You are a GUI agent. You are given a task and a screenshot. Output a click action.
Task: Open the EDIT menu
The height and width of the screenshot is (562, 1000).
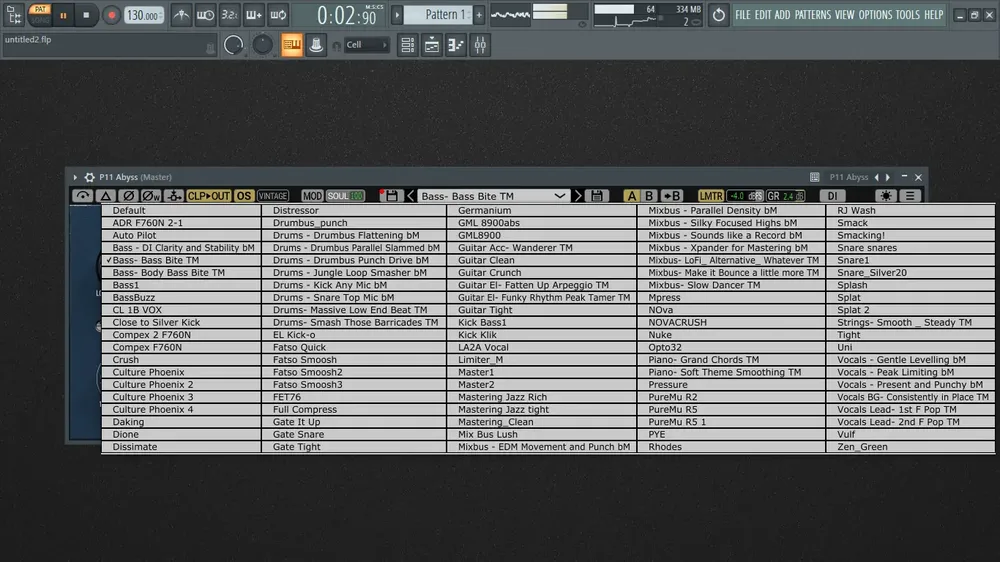[763, 15]
